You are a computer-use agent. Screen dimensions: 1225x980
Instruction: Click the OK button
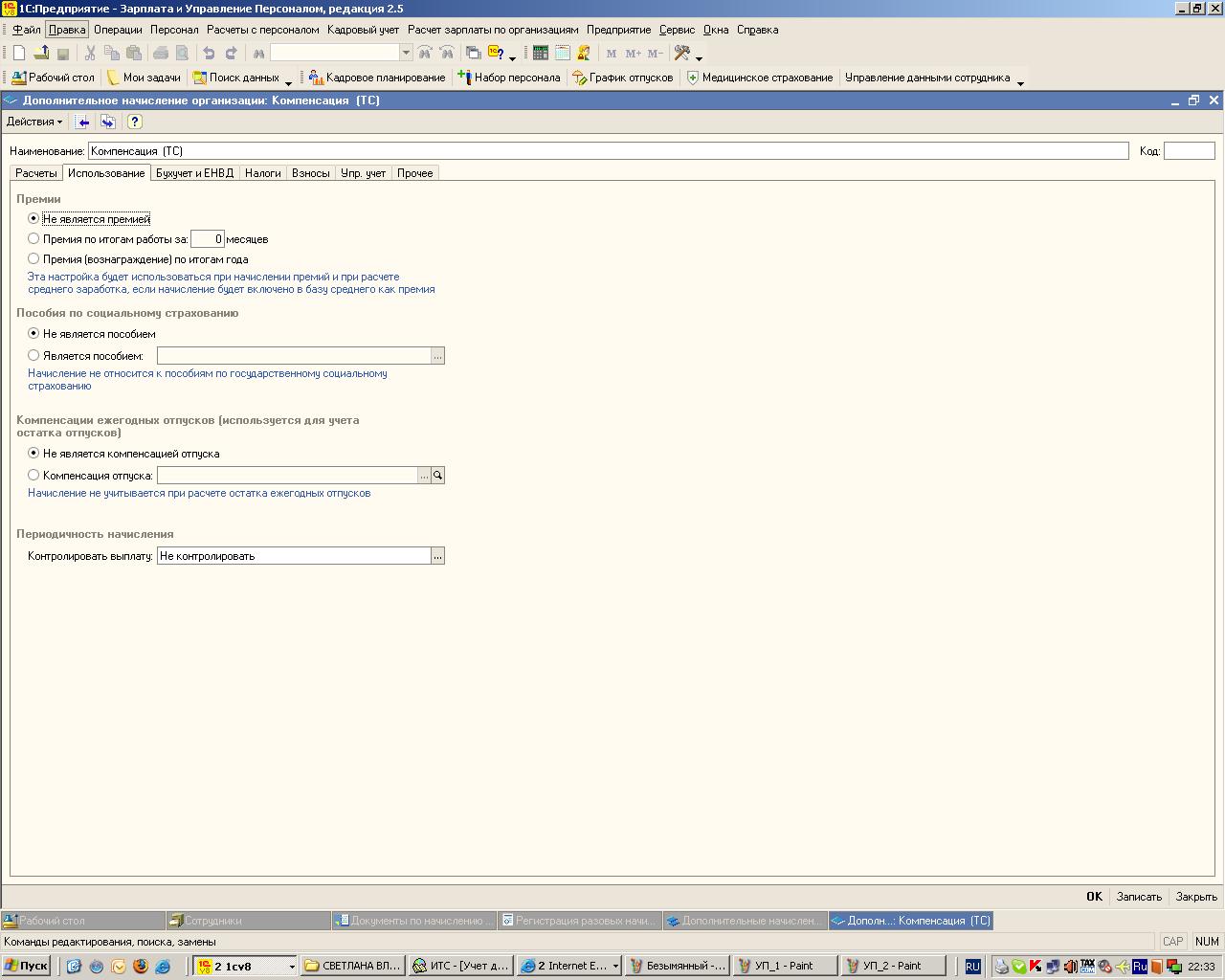1094,897
